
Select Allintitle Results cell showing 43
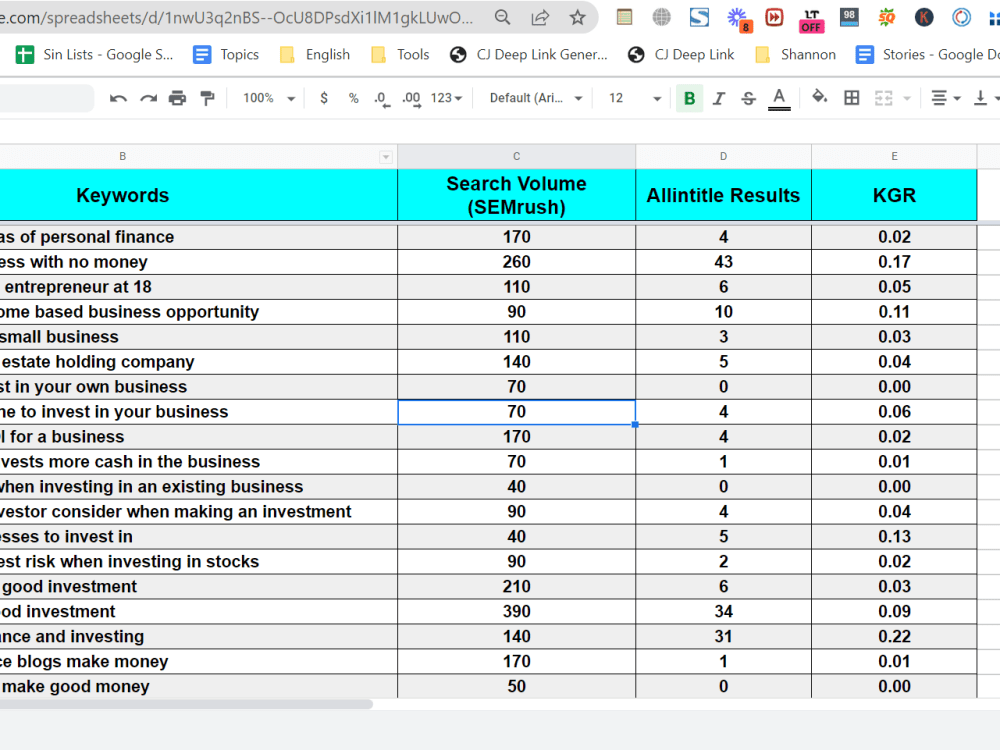click(723, 262)
